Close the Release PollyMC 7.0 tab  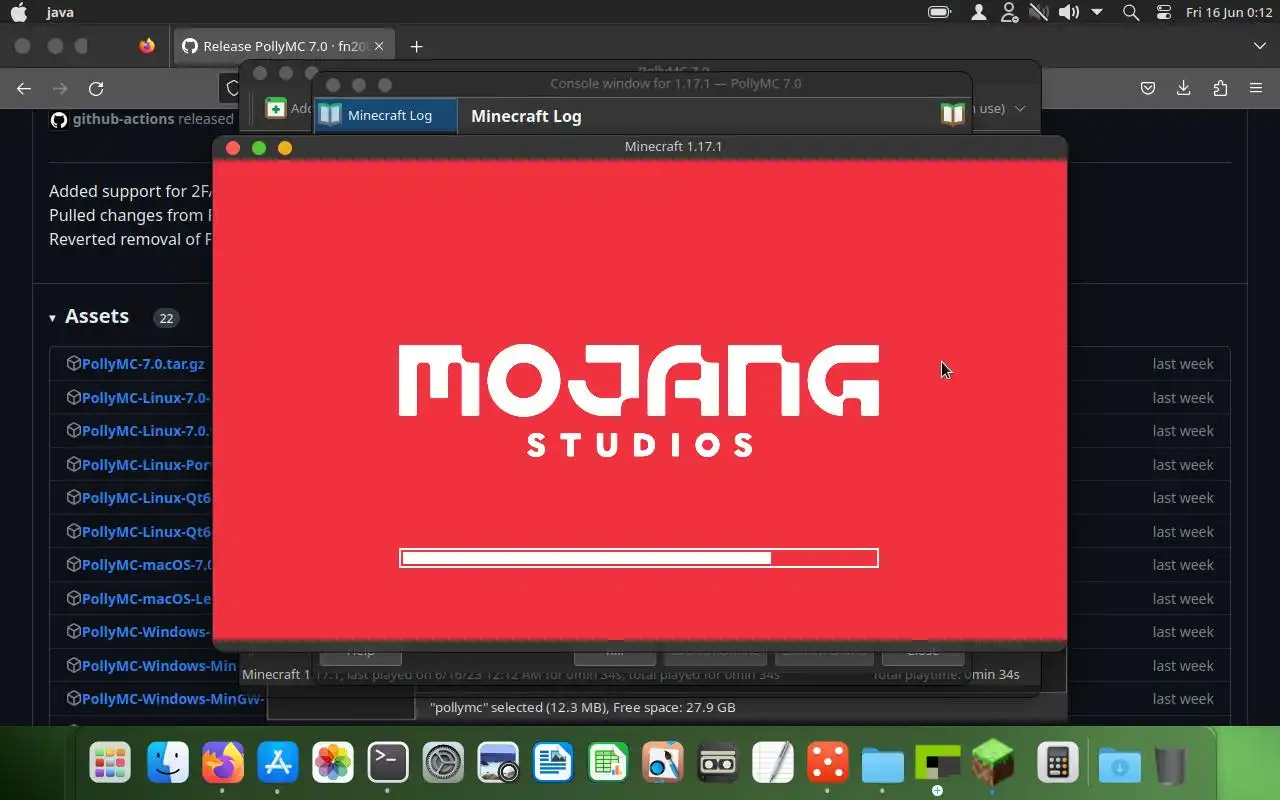point(379,46)
